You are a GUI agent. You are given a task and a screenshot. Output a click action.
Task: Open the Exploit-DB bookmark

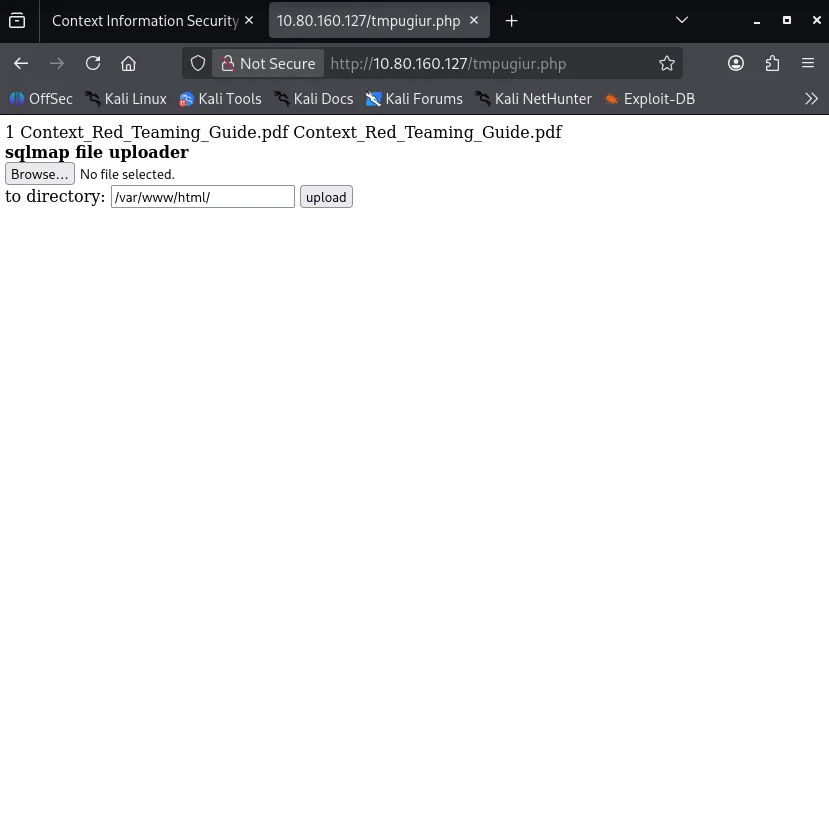tap(649, 99)
